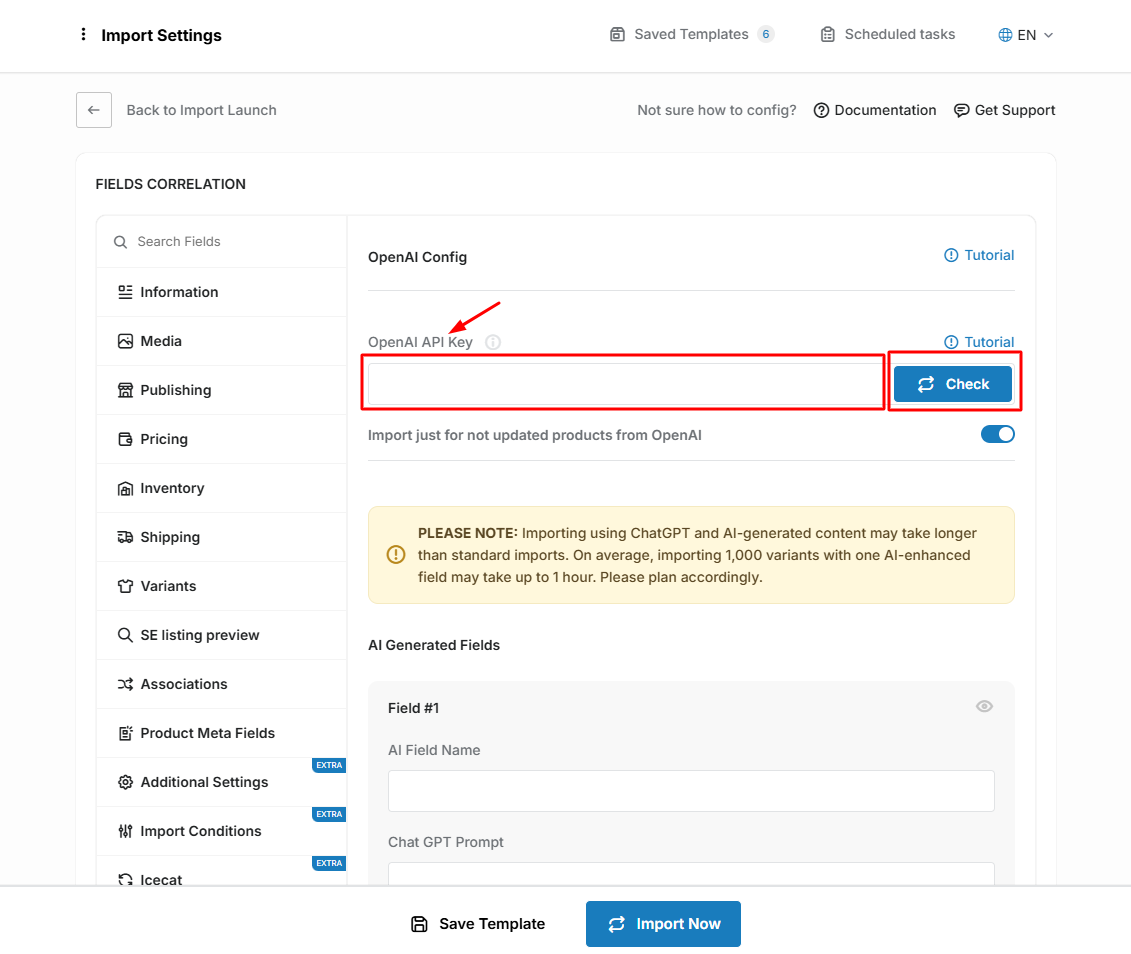Image resolution: width=1131 pixels, height=954 pixels.
Task: Go to the Pricing section
Action: (221, 439)
